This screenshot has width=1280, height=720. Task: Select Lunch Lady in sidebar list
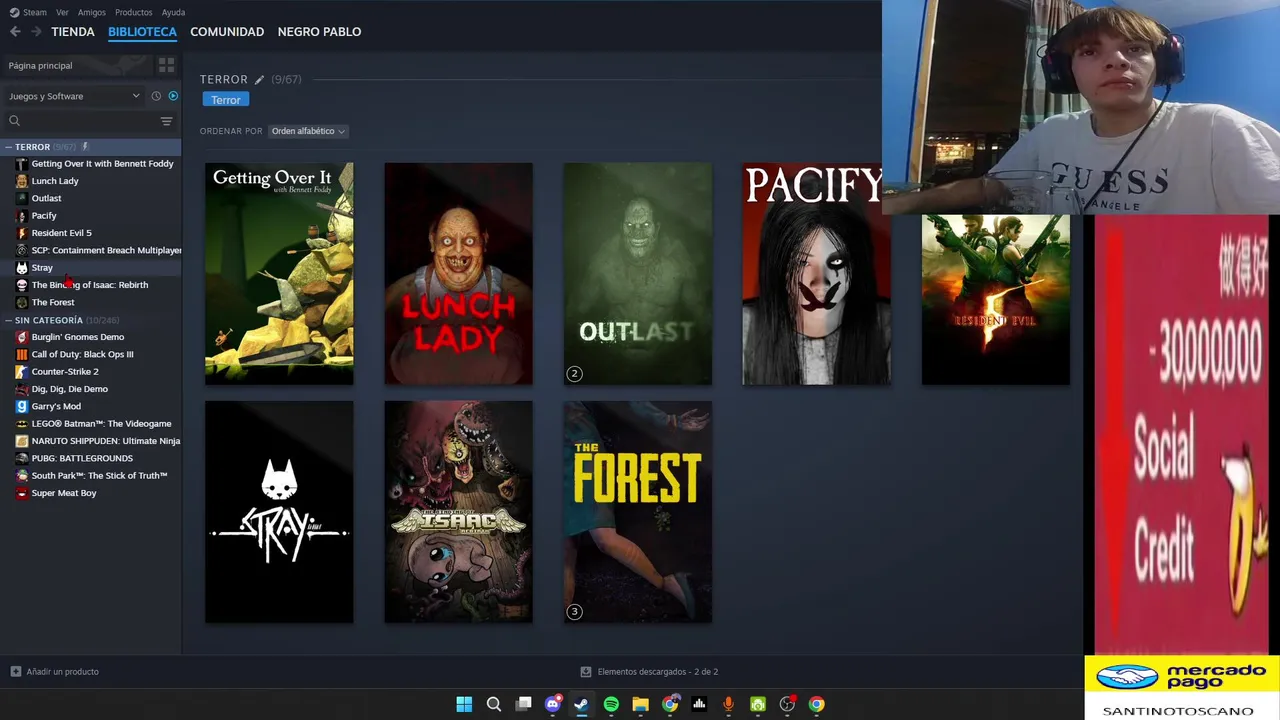pos(91,181)
